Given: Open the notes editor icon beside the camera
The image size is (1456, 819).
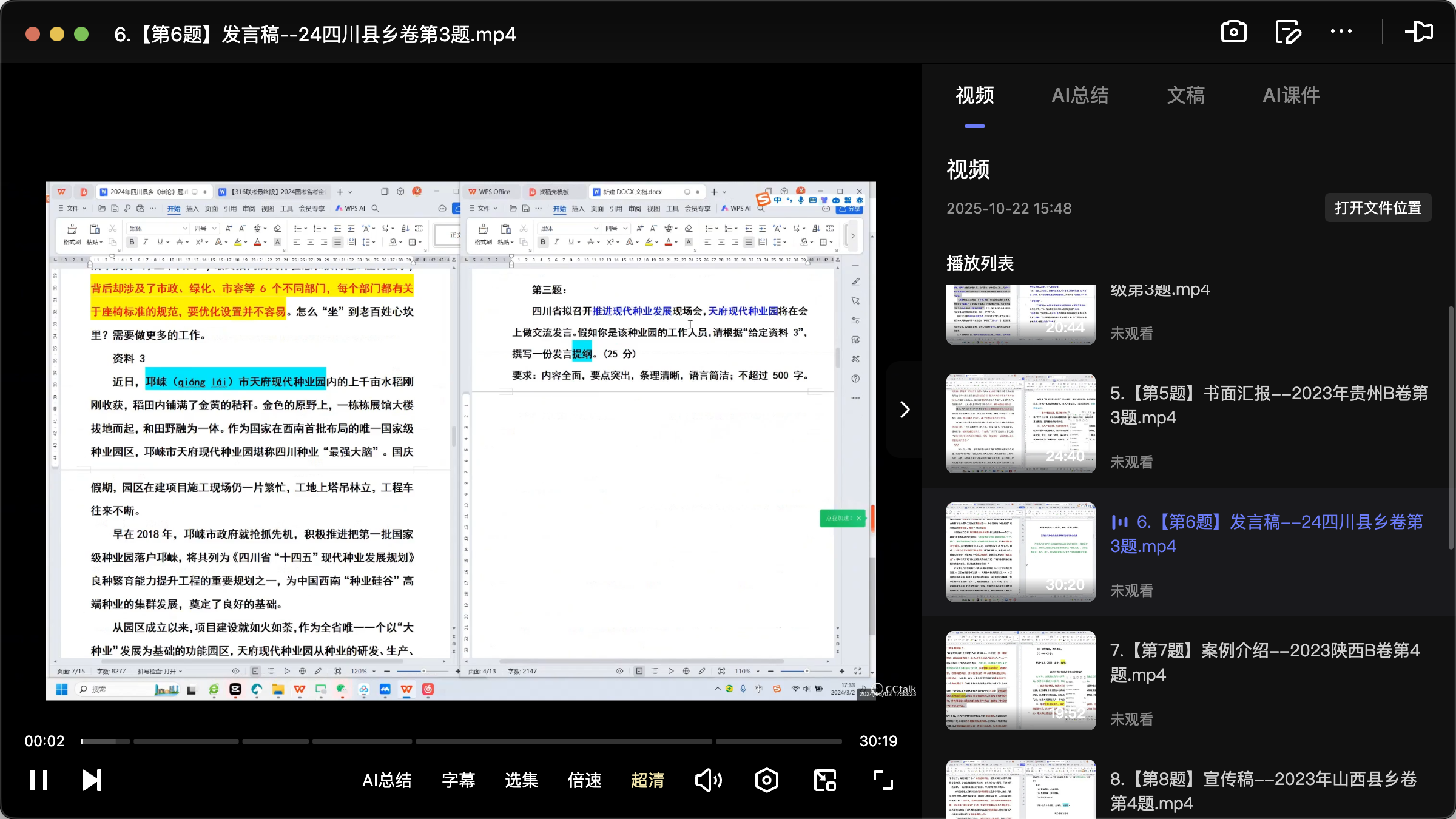Looking at the screenshot, I should pyautogui.click(x=1287, y=32).
